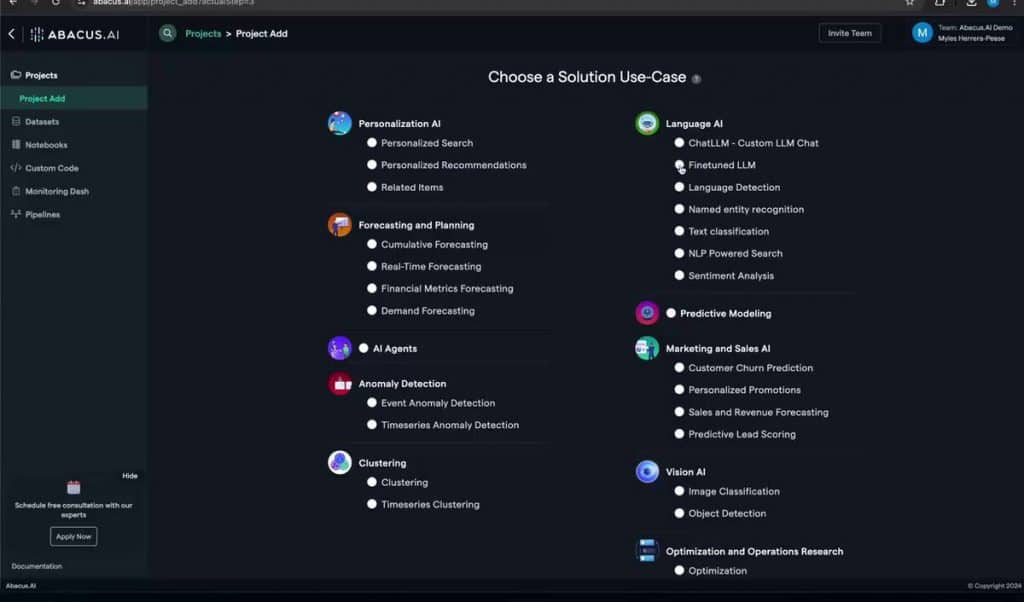Select the Optimization radio button
The image size is (1024, 602).
pyautogui.click(x=679, y=571)
